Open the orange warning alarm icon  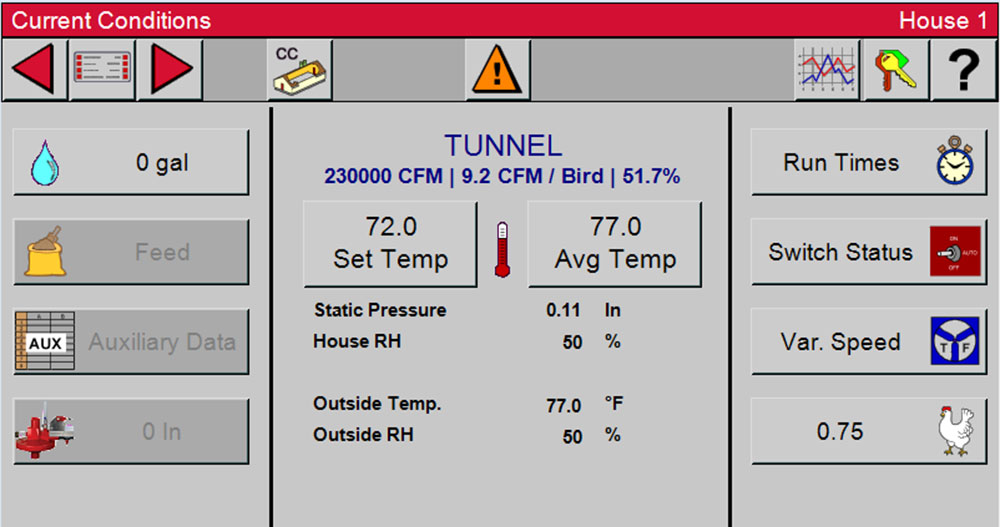497,70
